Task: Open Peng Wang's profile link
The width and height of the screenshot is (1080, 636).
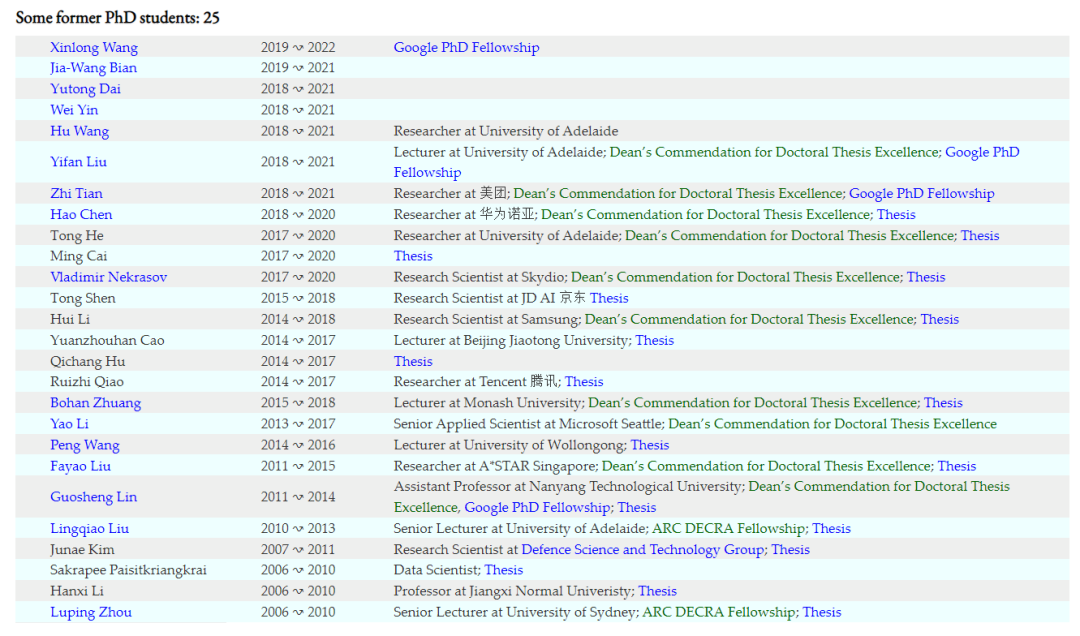Action: (x=84, y=445)
